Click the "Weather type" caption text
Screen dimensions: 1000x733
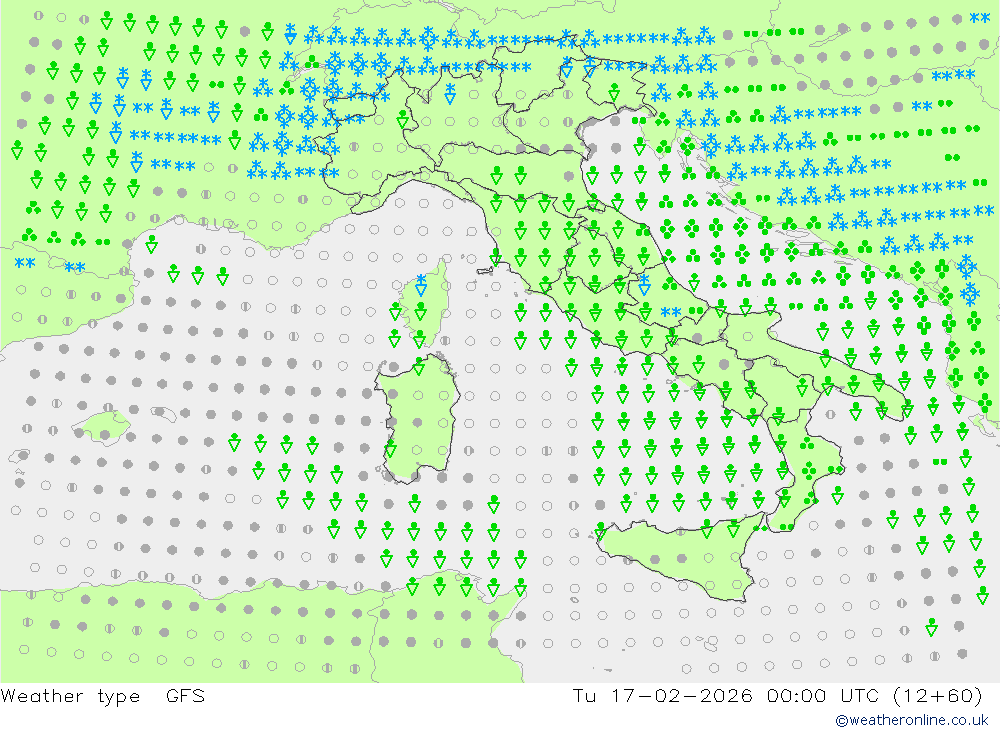click(70, 696)
